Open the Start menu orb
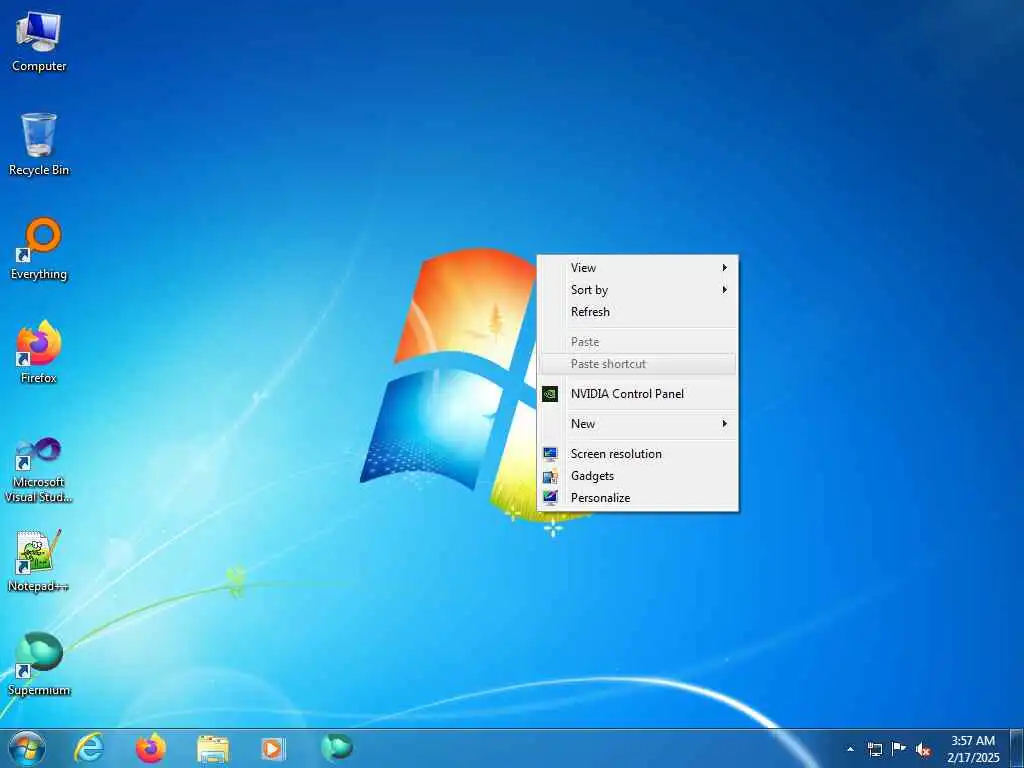Viewport: 1024px width, 768px height. [27, 748]
